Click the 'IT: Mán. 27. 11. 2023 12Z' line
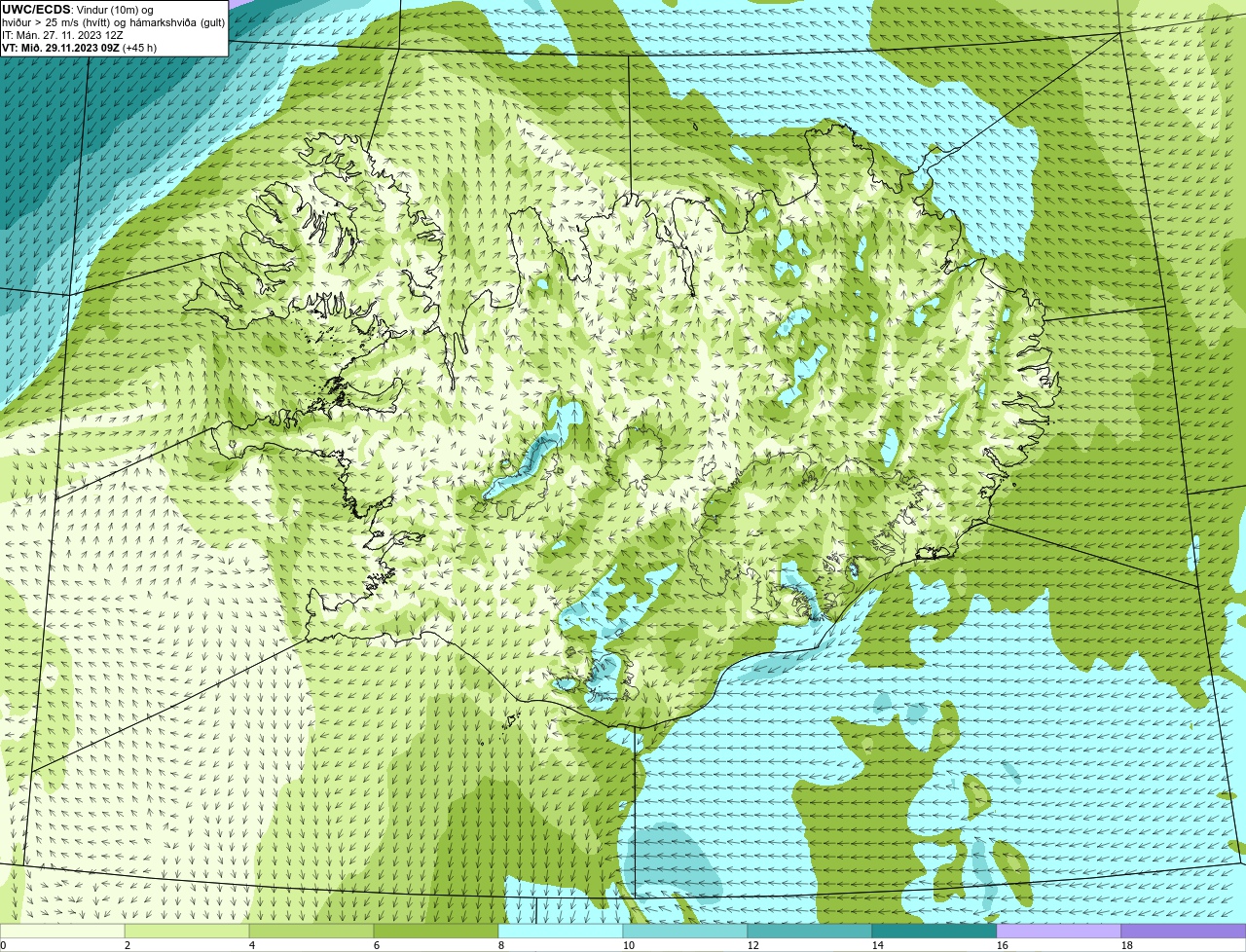 pyautogui.click(x=62, y=35)
